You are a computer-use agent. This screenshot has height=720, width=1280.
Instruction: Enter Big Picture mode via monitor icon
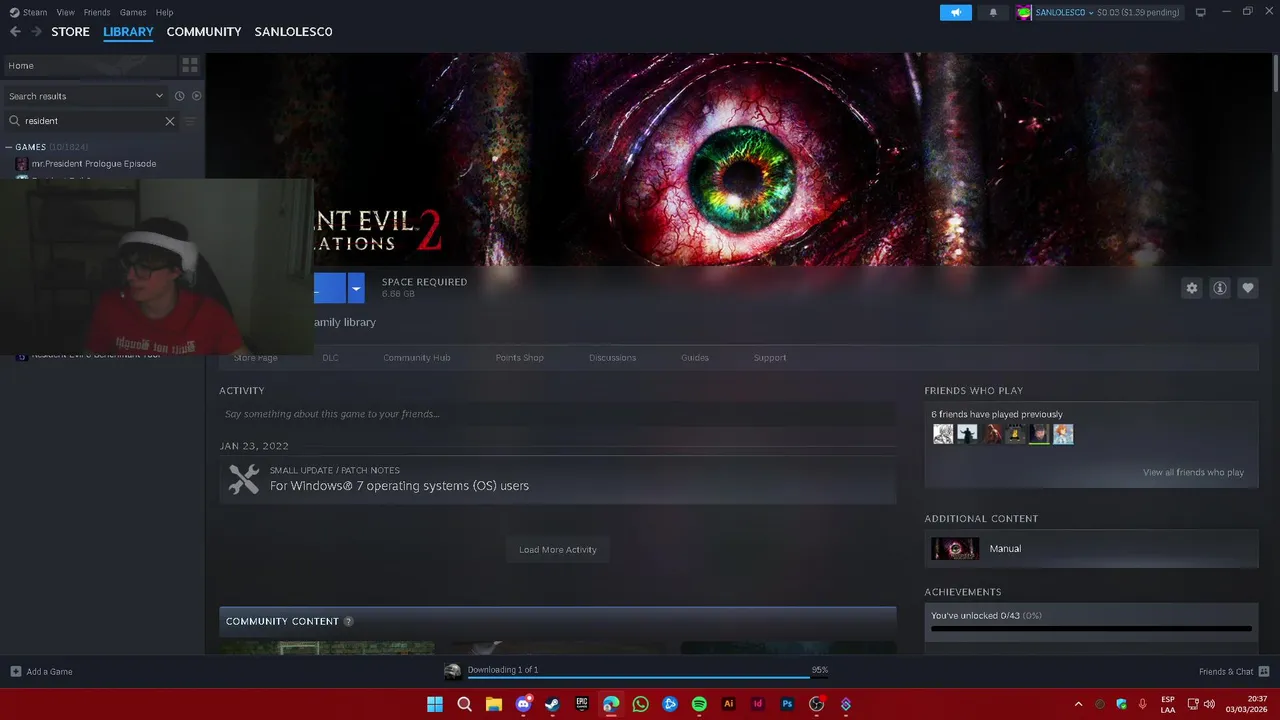pyautogui.click(x=1201, y=12)
